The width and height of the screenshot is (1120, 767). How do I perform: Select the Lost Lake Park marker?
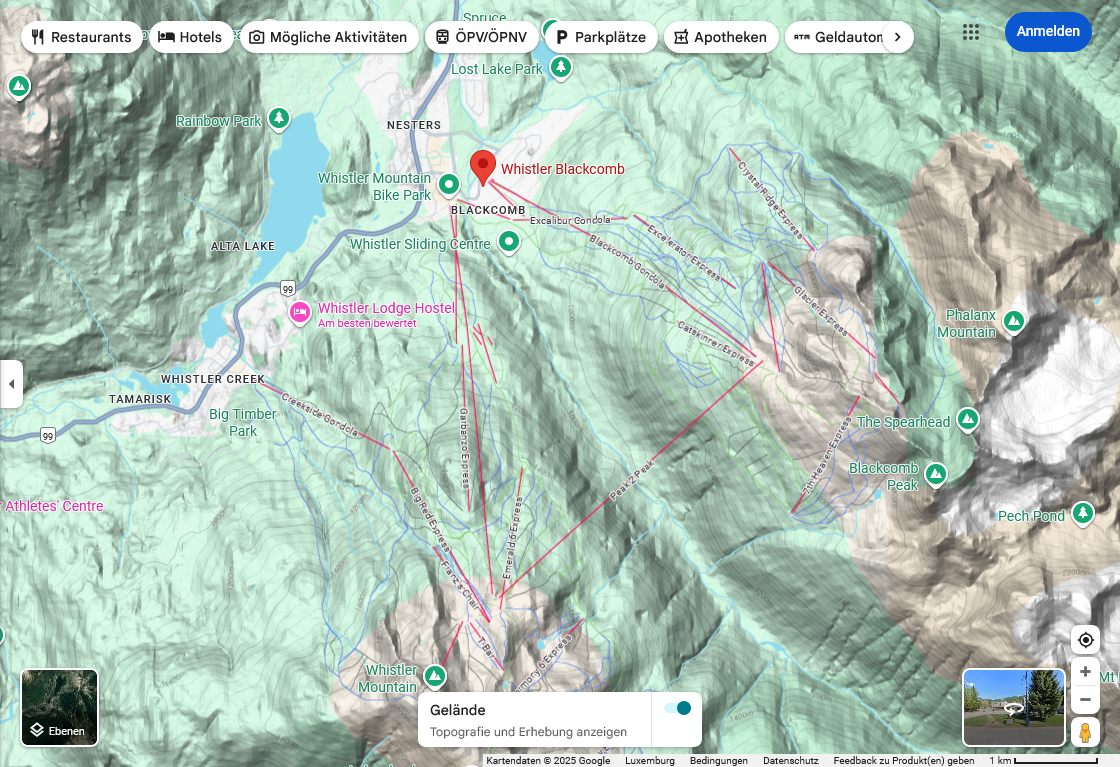click(561, 69)
